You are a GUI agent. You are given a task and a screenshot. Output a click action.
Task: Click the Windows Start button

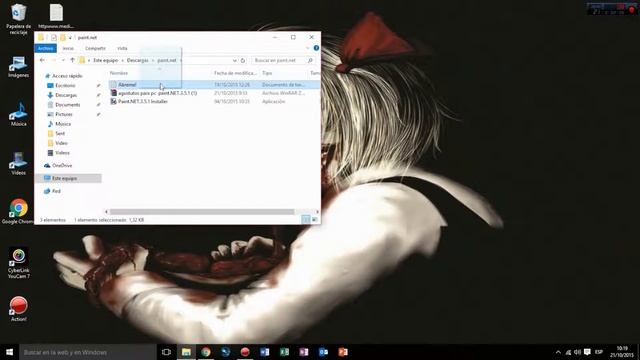pyautogui.click(x=9, y=352)
